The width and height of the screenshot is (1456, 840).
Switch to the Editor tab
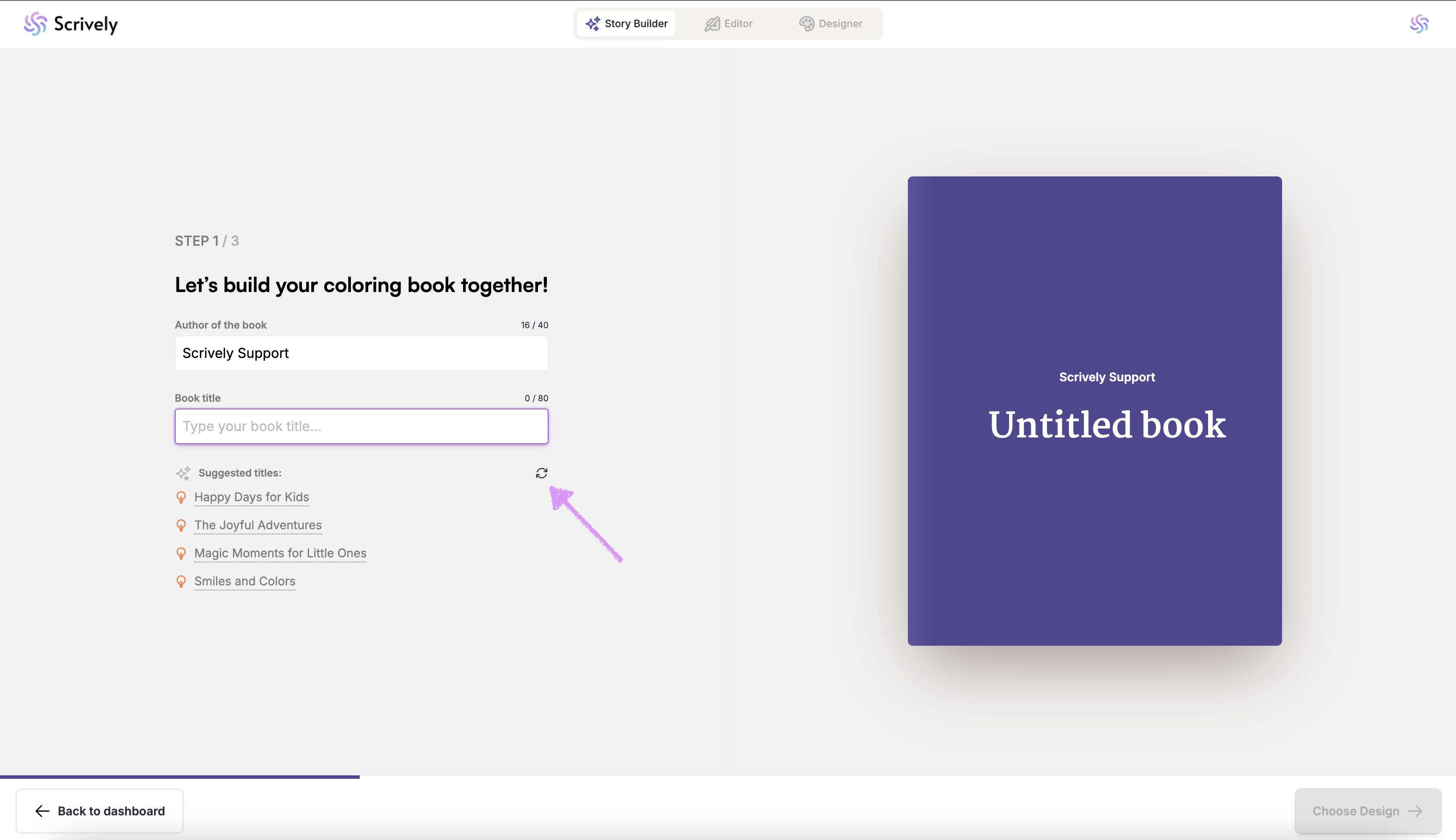coord(728,24)
